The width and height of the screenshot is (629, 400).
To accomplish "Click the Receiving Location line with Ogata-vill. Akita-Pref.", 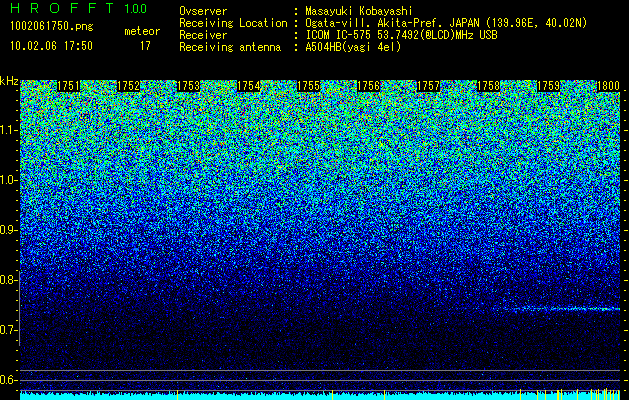I will point(383,23).
